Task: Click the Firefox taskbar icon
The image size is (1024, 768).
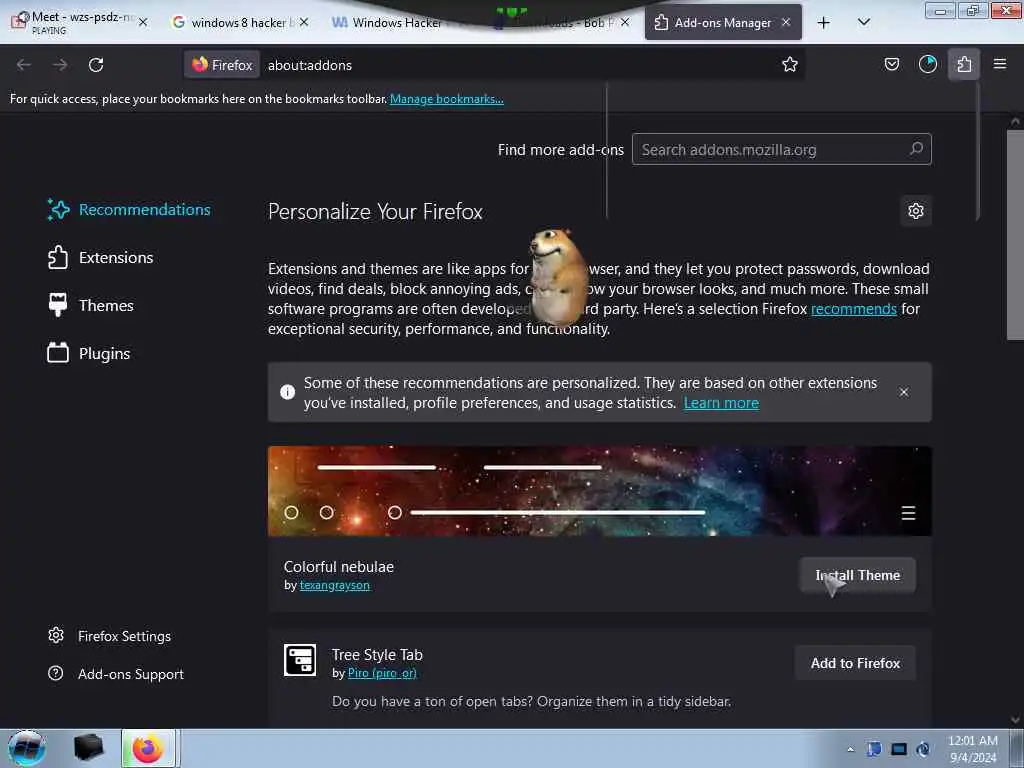Action: [148, 748]
